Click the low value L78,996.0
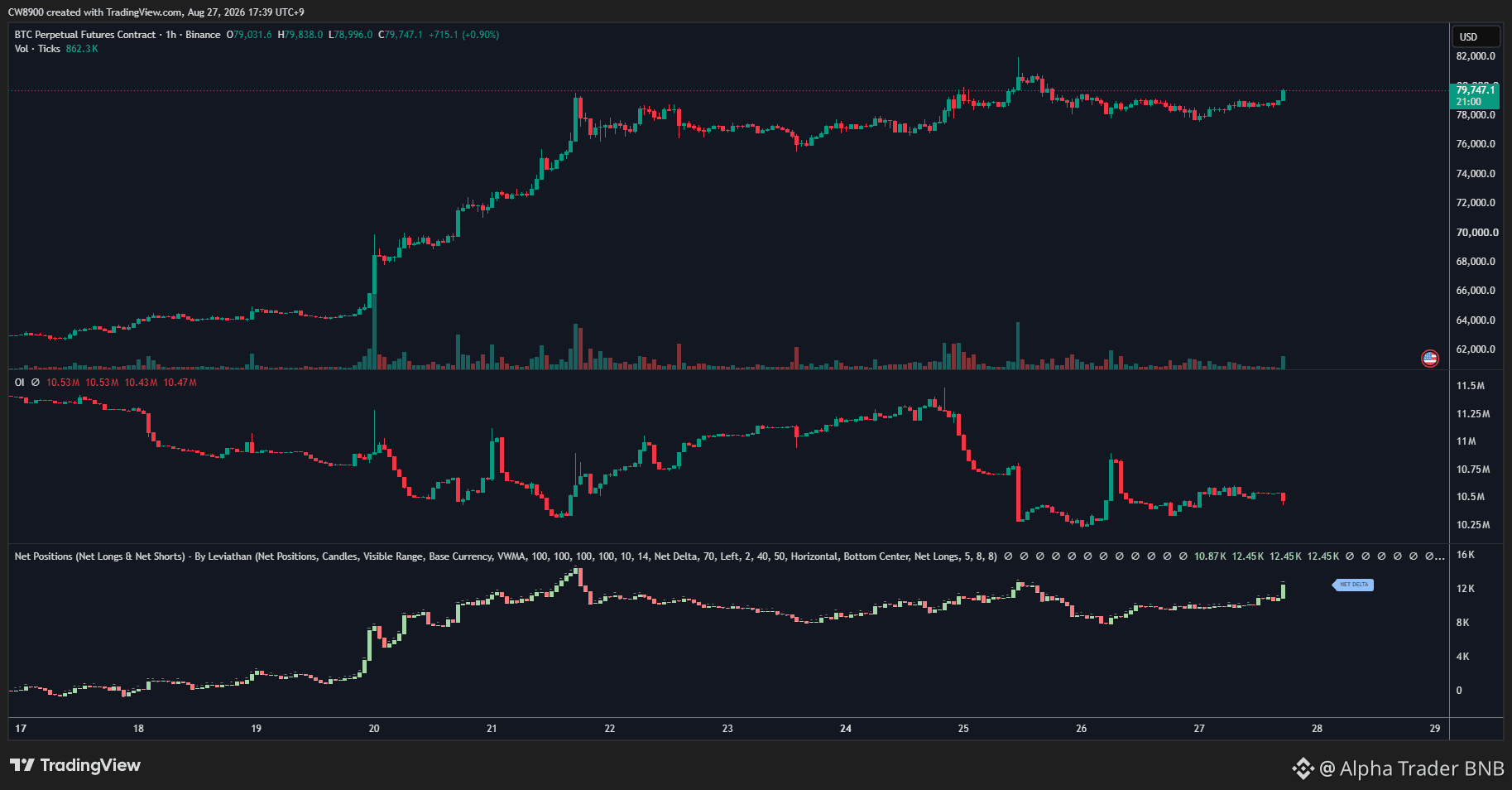The width and height of the screenshot is (1512, 790). [351, 35]
